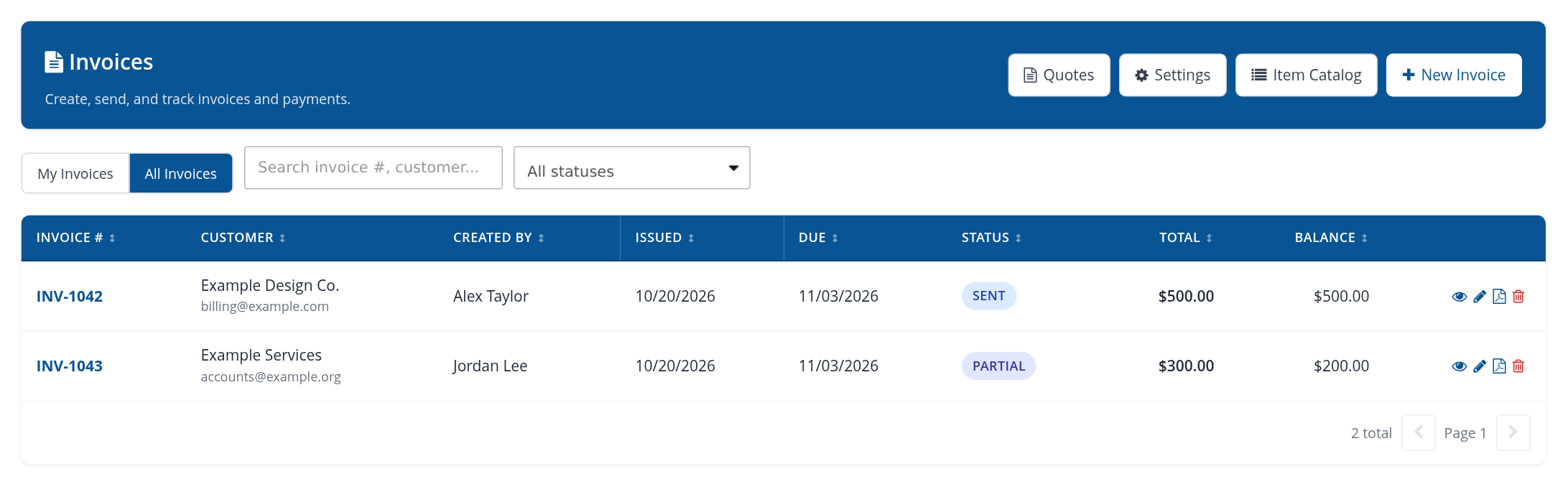1568x487 pixels.
Task: Click the search invoice input field
Action: (x=374, y=168)
